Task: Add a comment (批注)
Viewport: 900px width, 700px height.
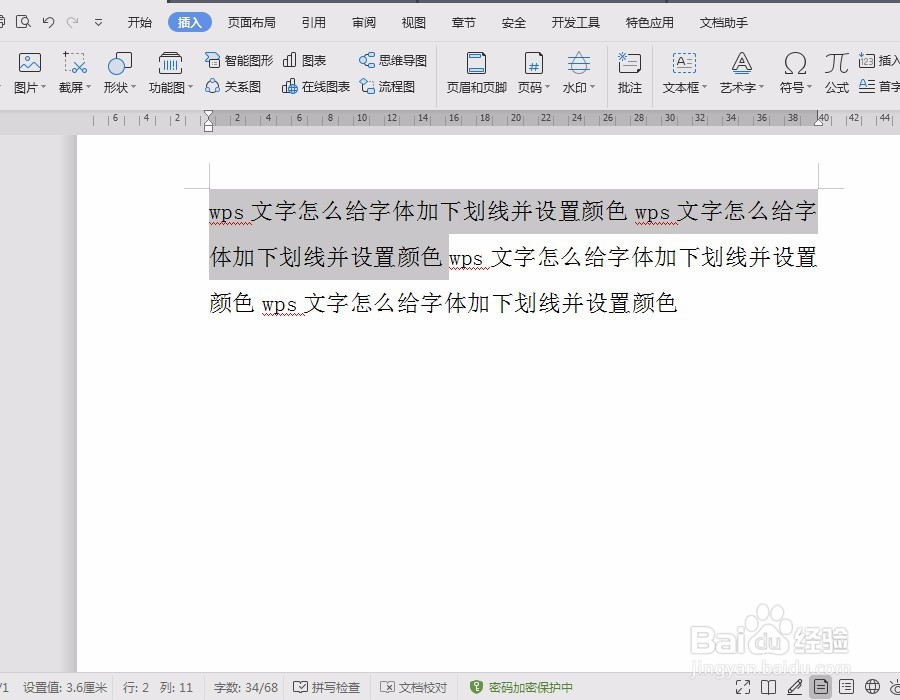Action: (x=629, y=72)
